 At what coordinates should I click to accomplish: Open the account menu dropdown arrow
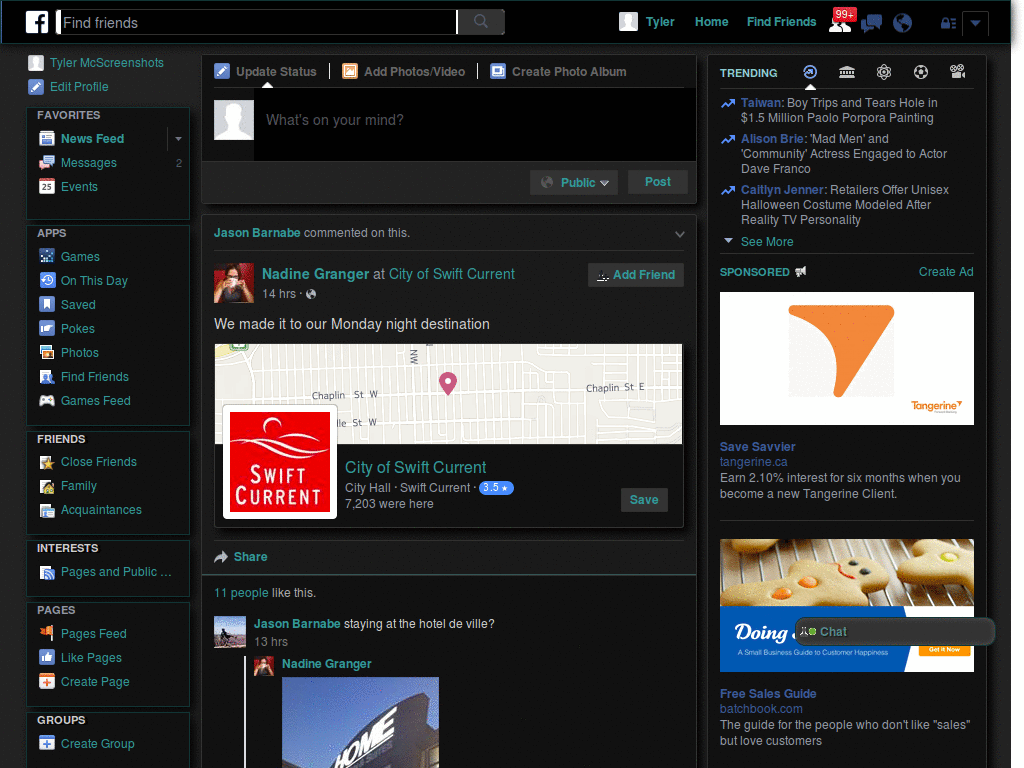point(975,24)
